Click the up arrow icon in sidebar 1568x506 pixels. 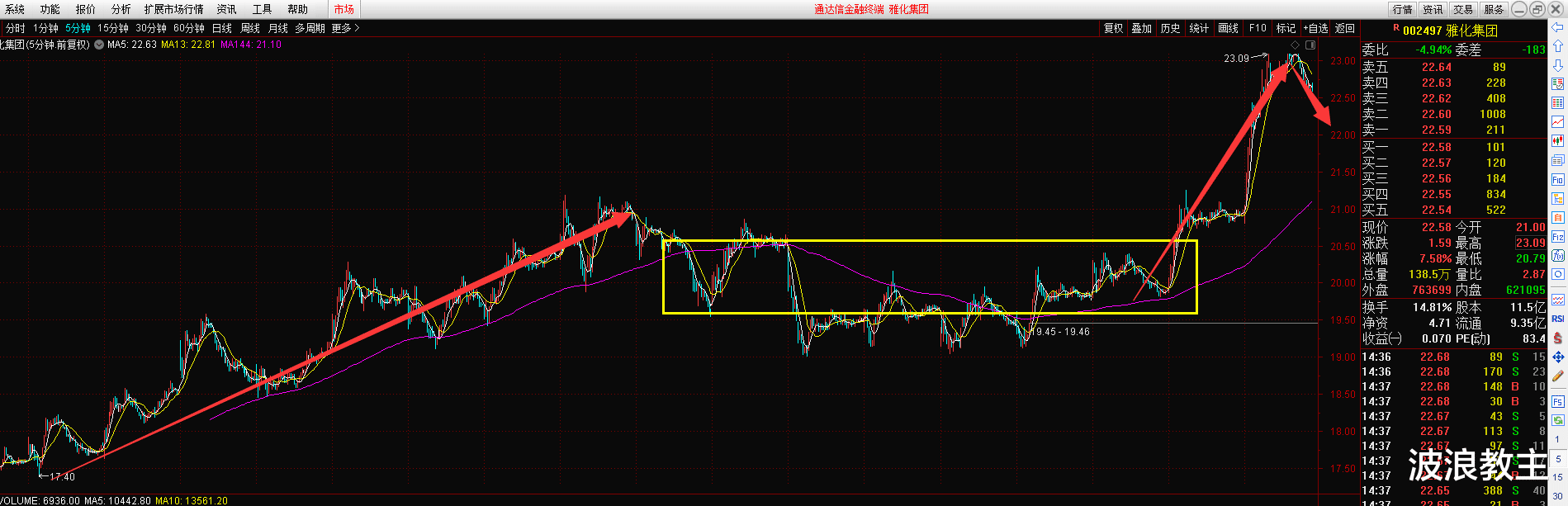[1557, 46]
